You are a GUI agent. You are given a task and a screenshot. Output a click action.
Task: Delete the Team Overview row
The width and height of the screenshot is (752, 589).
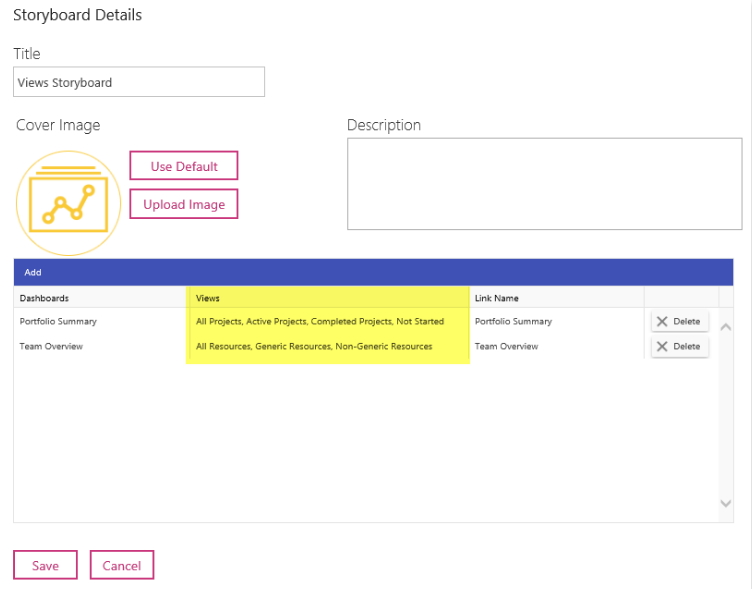coord(680,346)
